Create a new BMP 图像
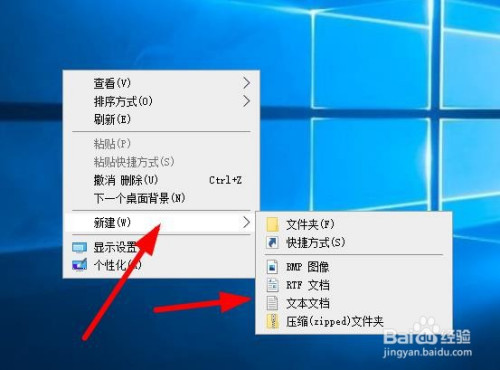 pos(353,267)
